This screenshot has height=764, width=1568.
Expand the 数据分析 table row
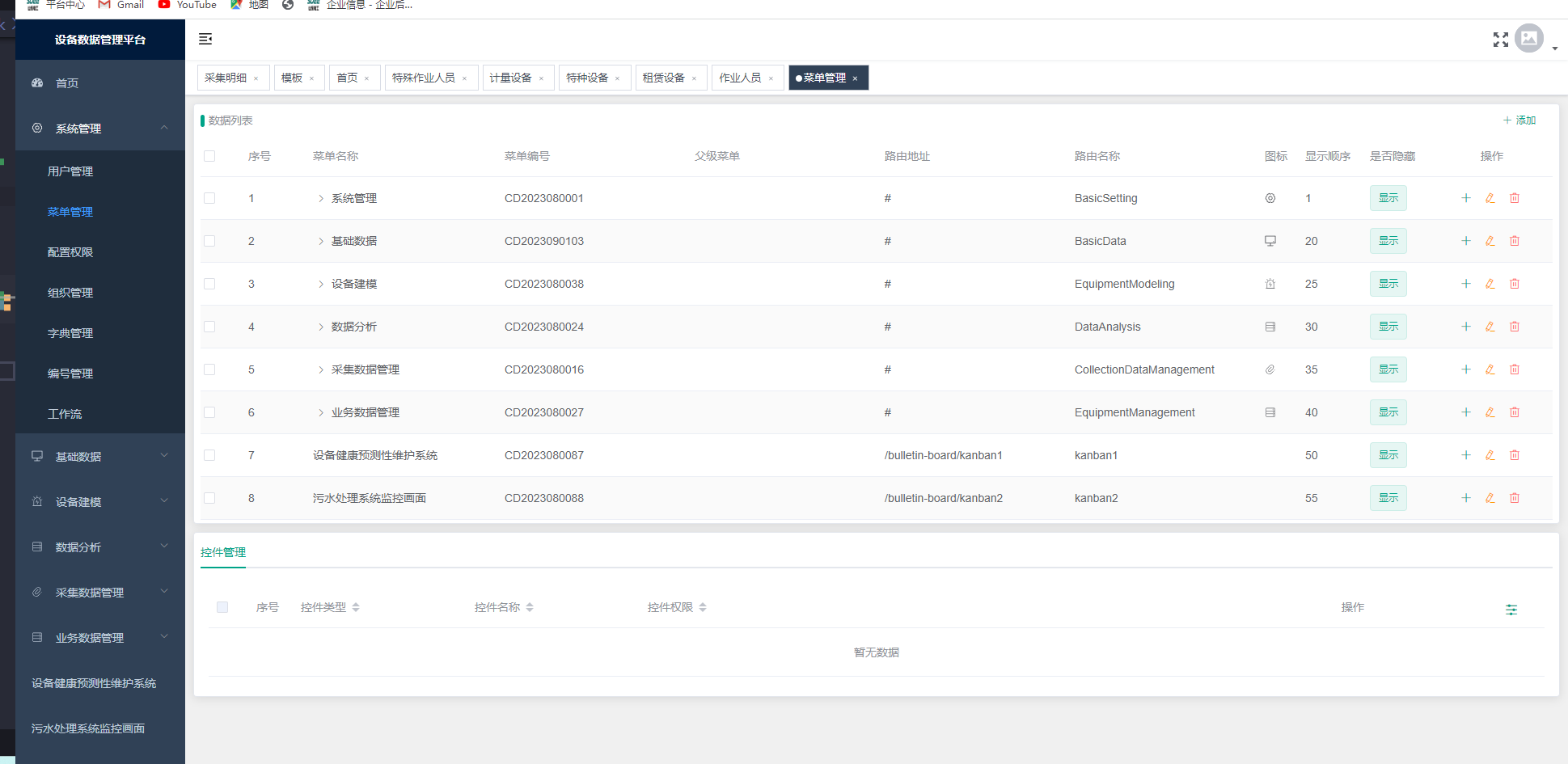tap(321, 327)
